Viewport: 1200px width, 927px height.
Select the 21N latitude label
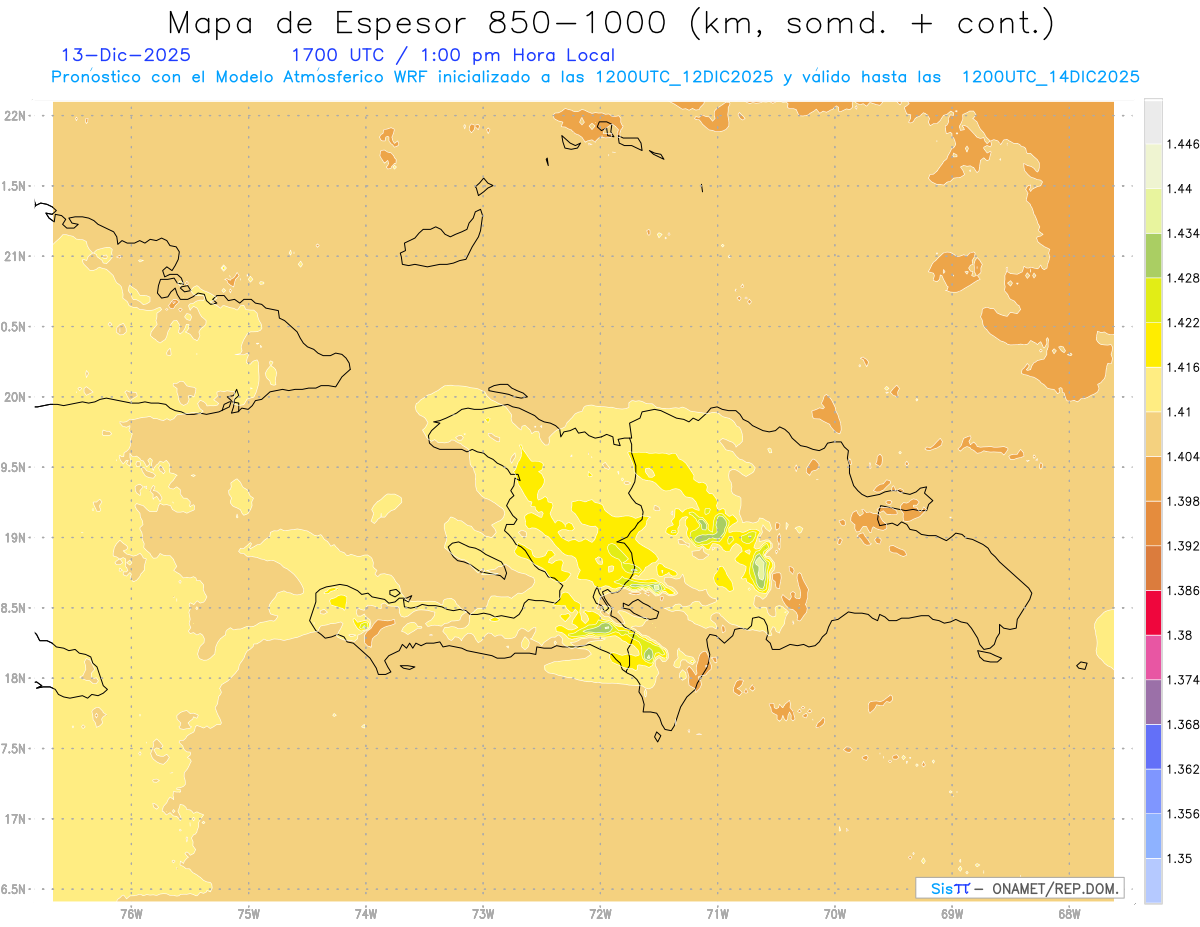pyautogui.click(x=17, y=257)
